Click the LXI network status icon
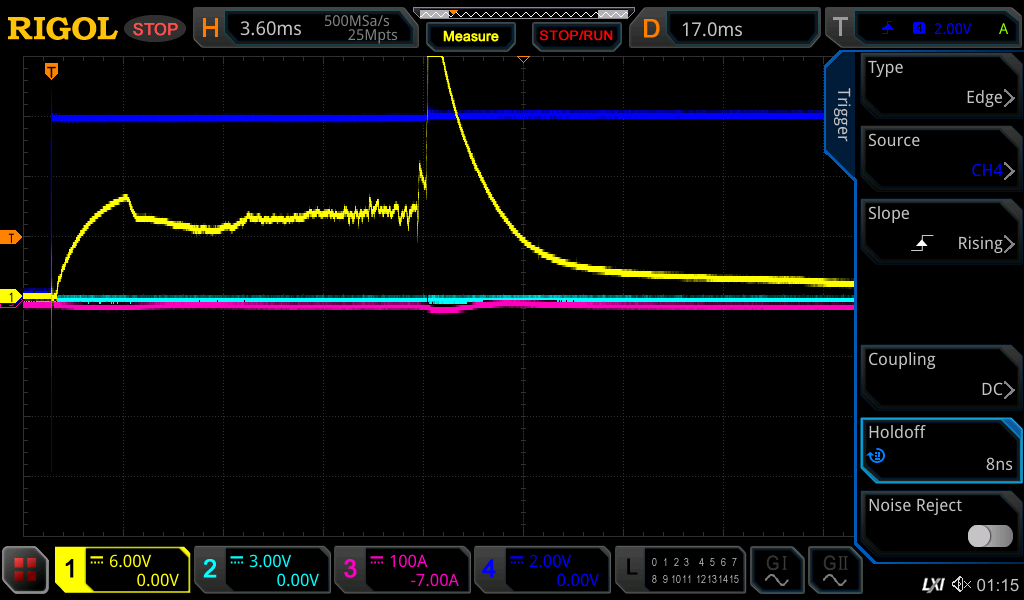The image size is (1024, 600). 932,584
